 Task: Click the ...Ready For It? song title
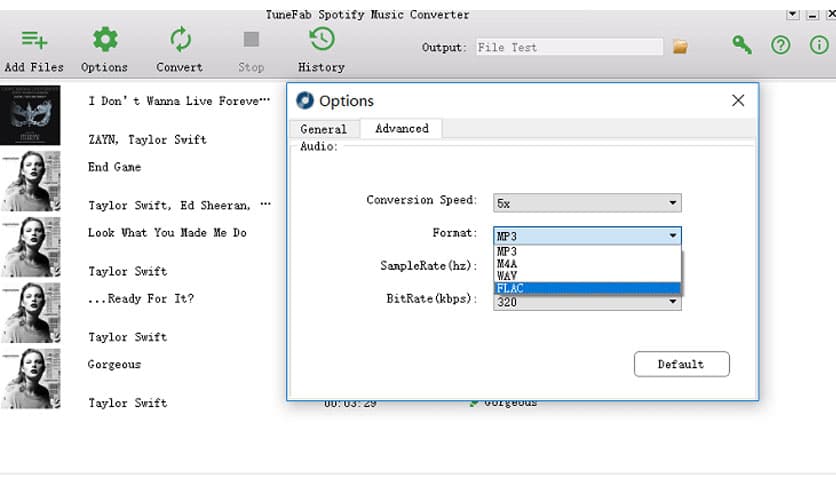(141, 299)
